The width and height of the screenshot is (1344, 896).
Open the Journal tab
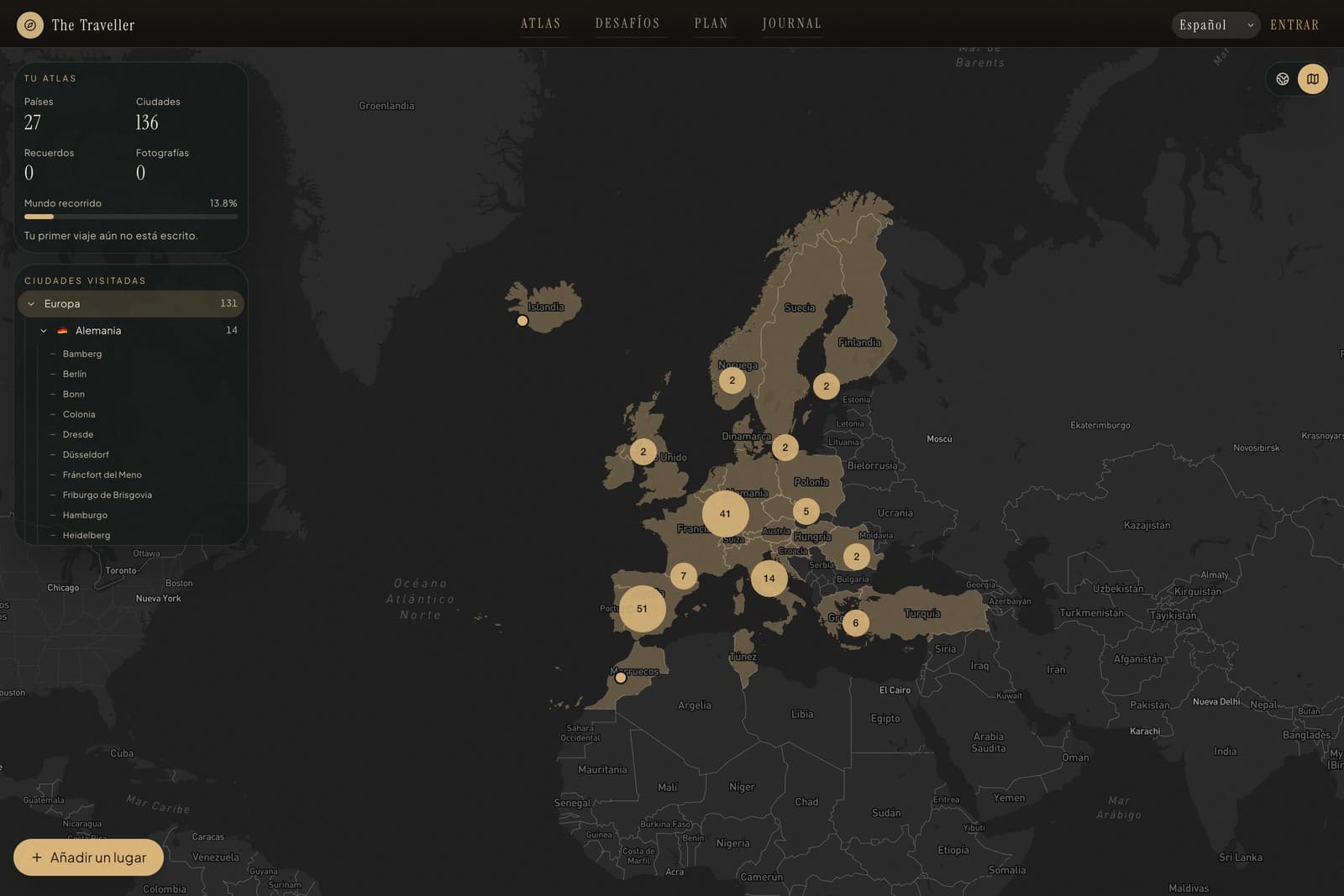click(x=792, y=24)
